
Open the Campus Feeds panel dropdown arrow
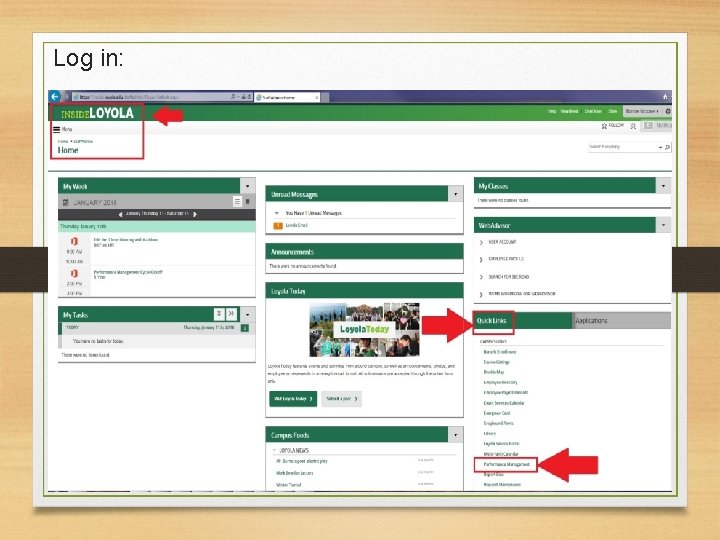pyautogui.click(x=456, y=434)
